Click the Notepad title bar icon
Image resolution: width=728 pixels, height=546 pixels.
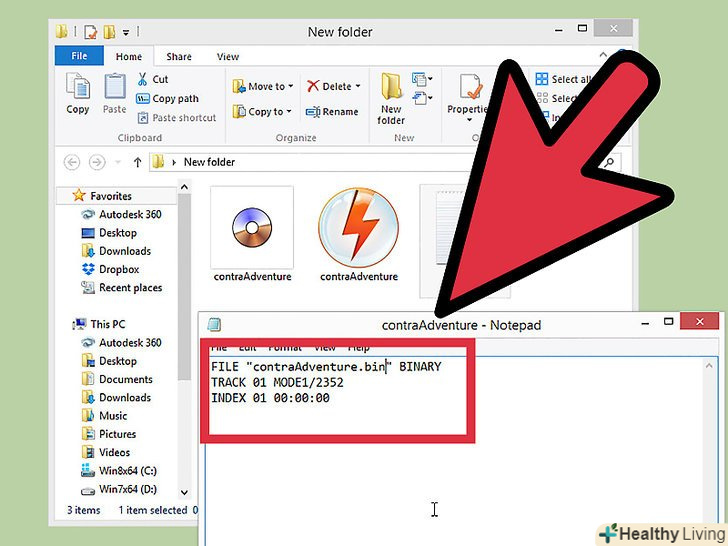coord(214,325)
